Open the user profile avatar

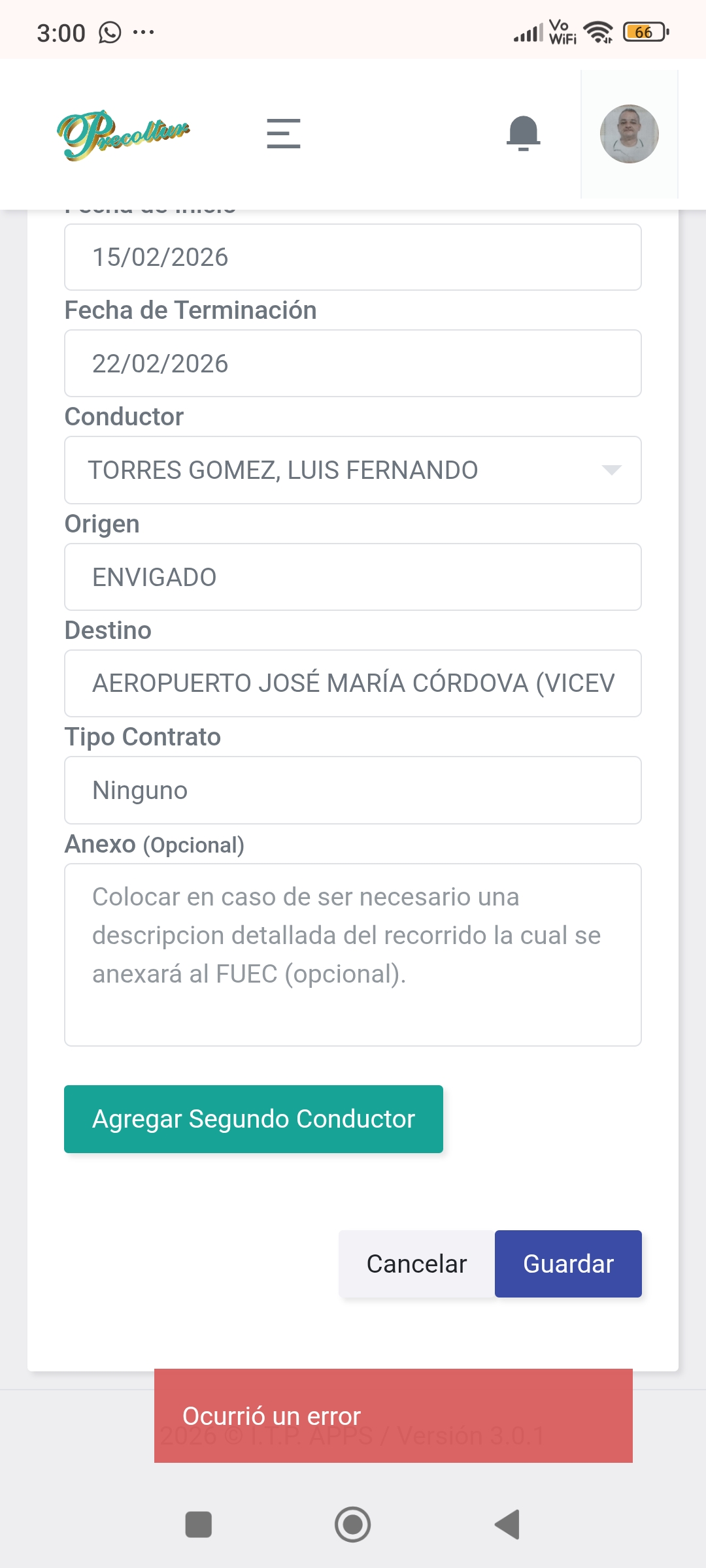[x=629, y=134]
